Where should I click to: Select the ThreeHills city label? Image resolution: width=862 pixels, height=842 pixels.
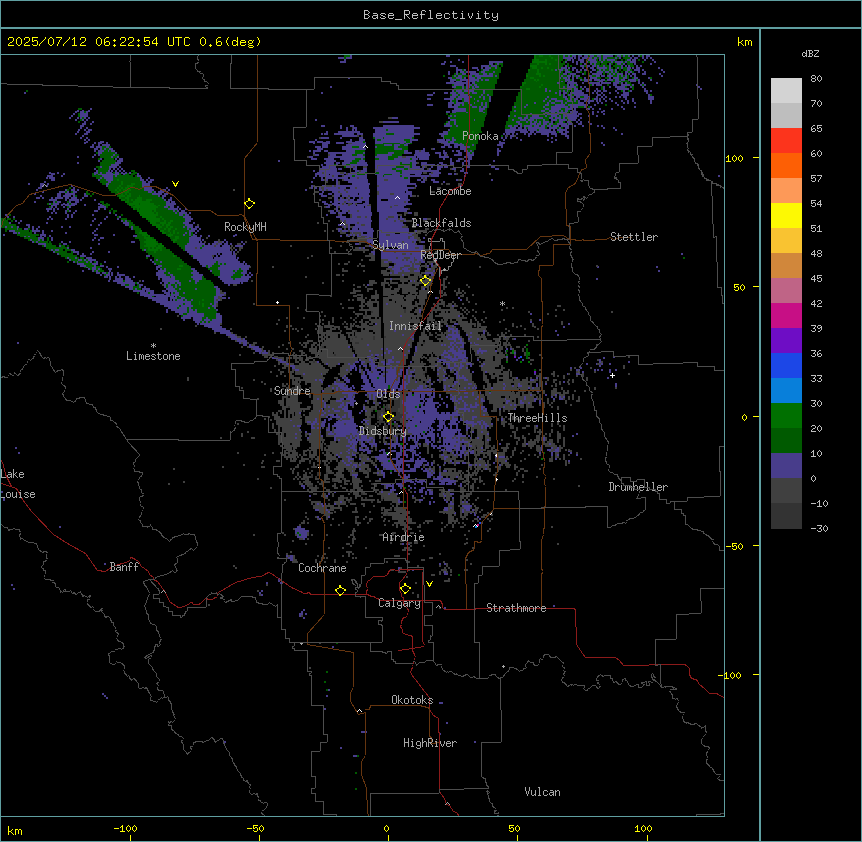[x=537, y=418]
